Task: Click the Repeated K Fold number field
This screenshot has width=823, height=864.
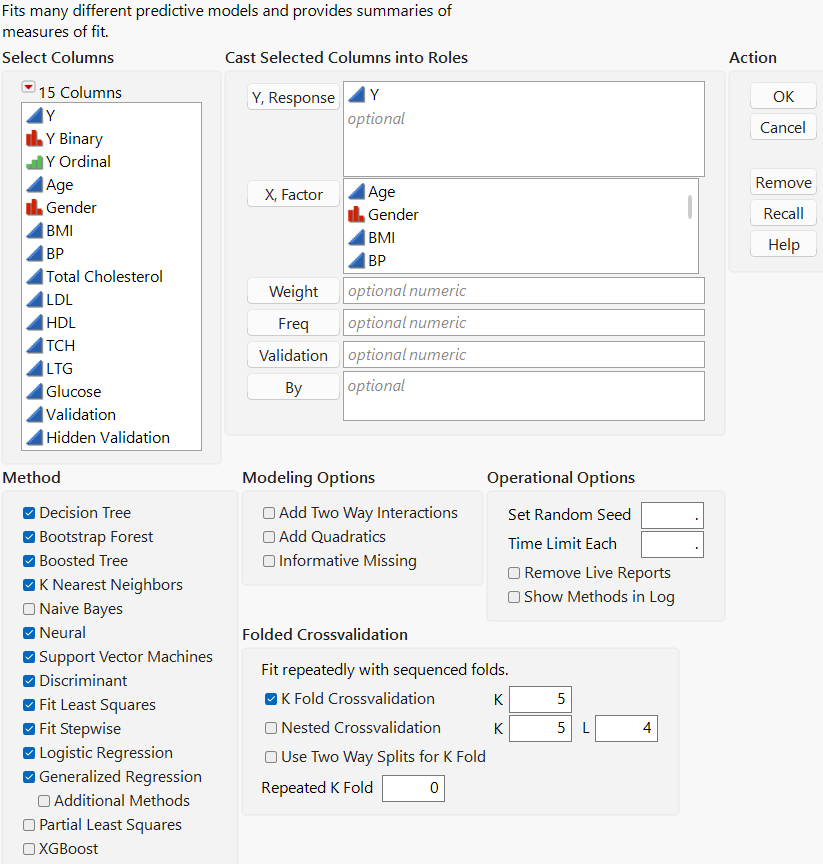Action: pos(412,788)
